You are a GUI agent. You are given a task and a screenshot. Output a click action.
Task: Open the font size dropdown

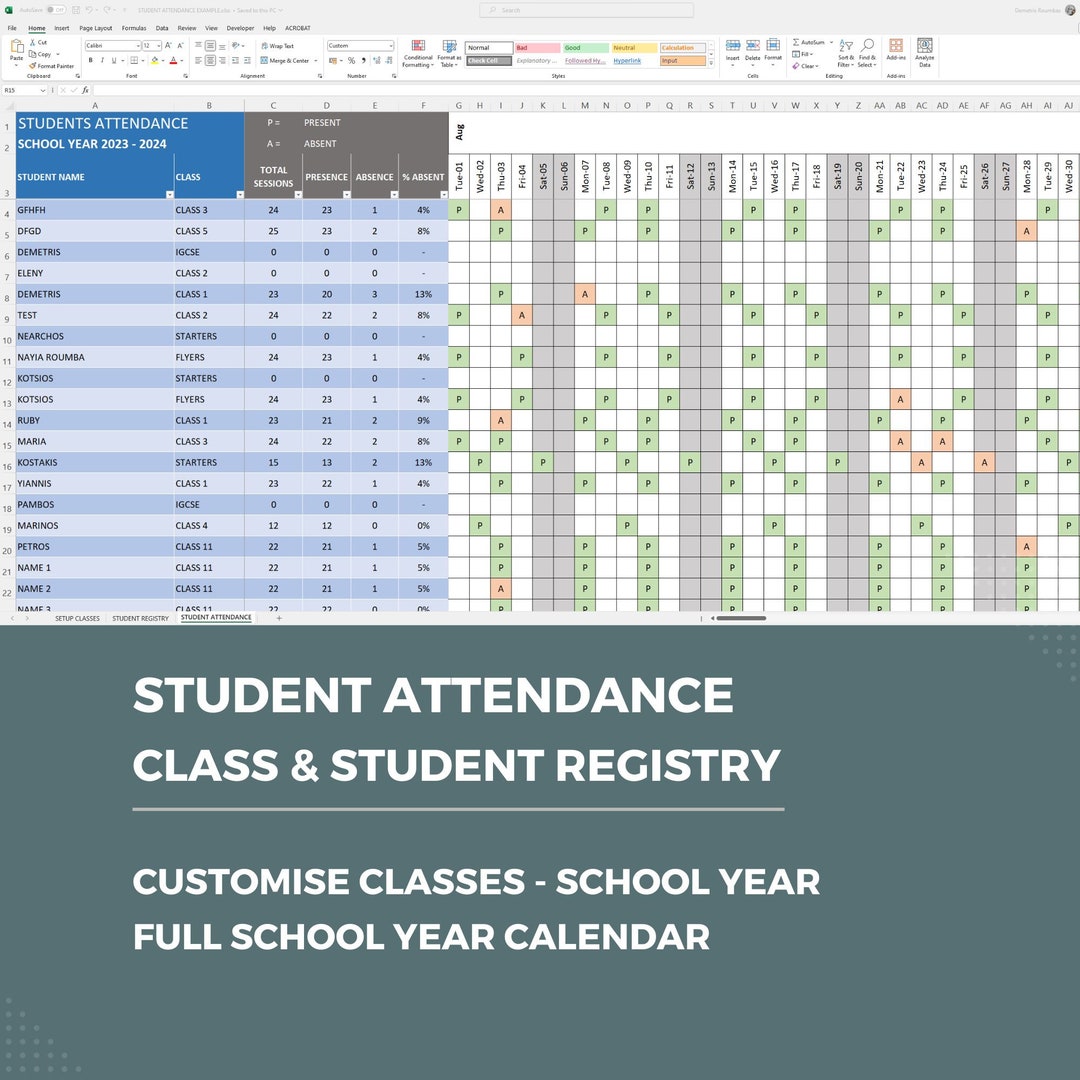158,45
